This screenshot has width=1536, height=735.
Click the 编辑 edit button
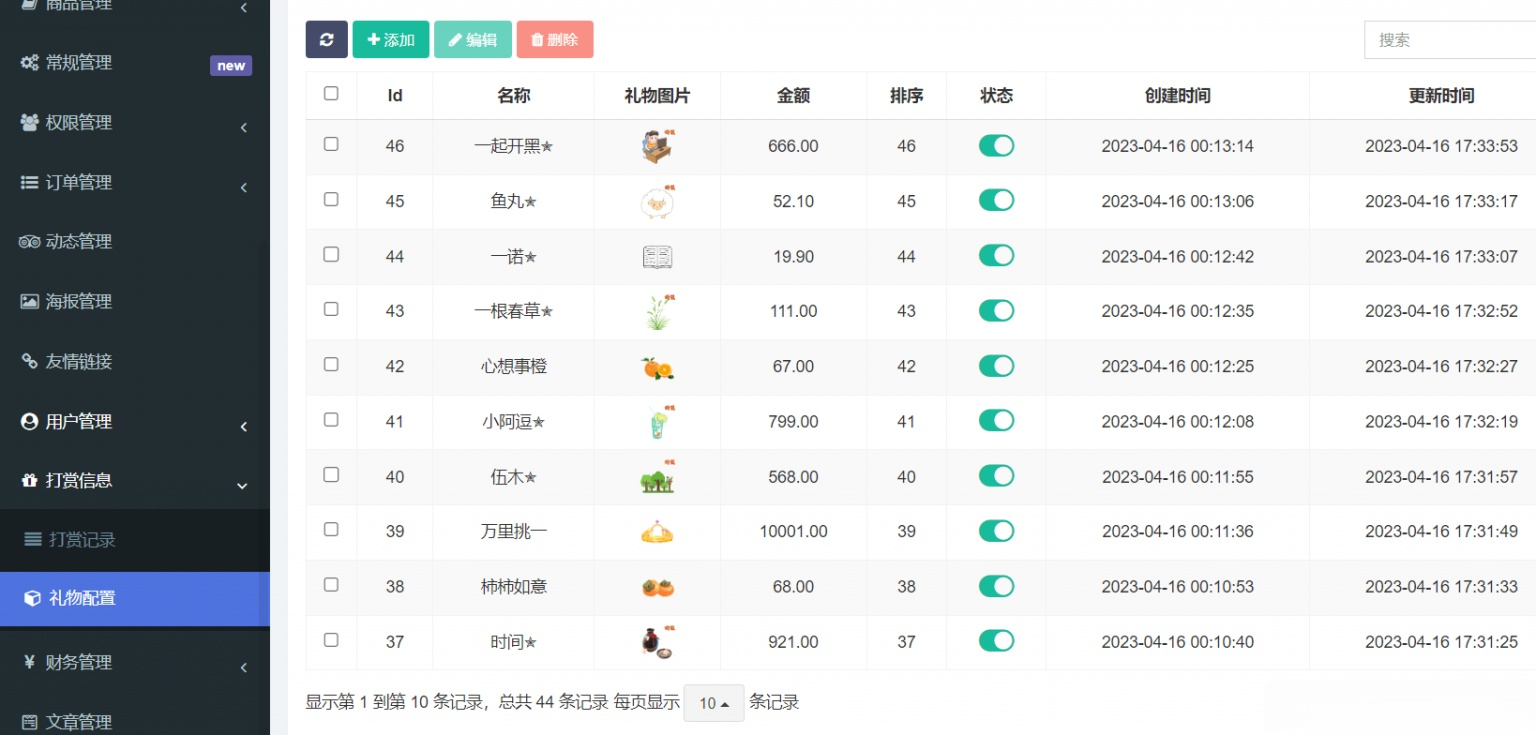pos(473,40)
